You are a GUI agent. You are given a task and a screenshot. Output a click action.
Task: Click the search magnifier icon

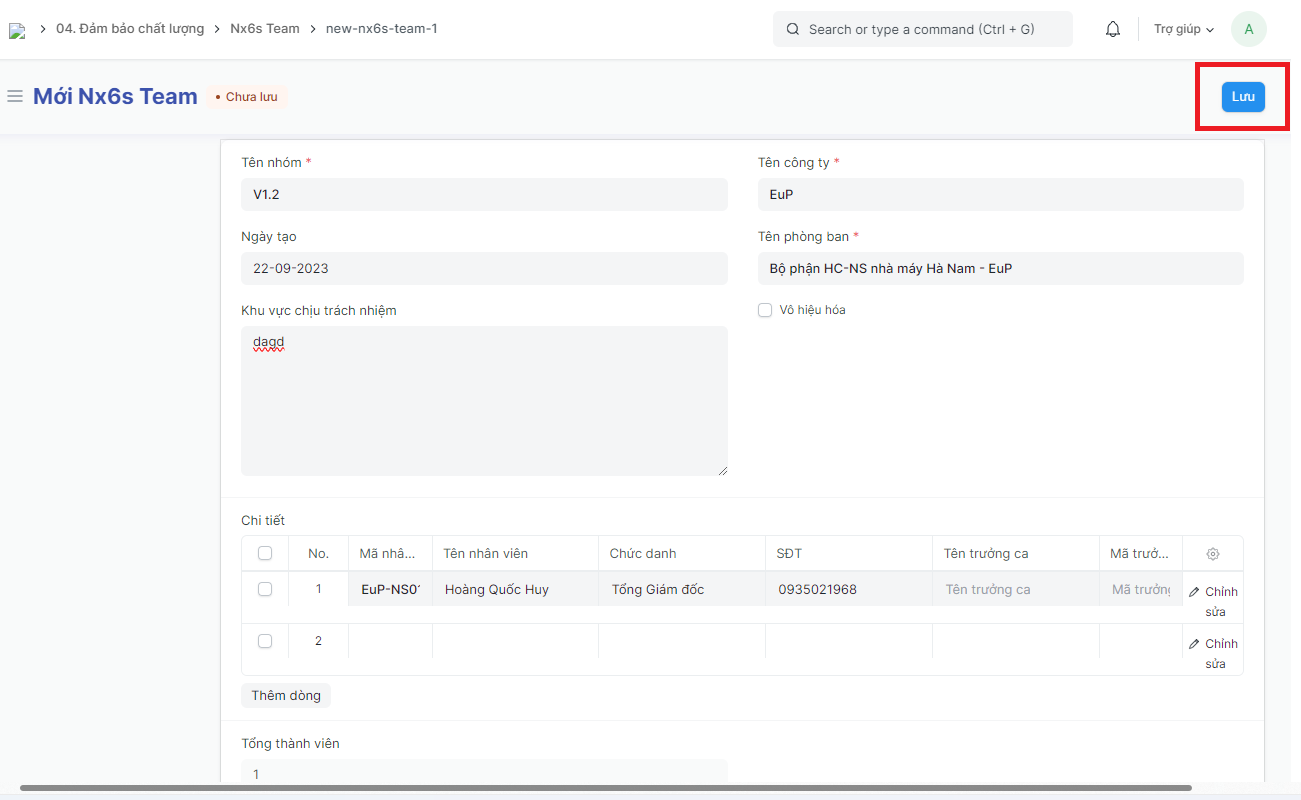(793, 30)
